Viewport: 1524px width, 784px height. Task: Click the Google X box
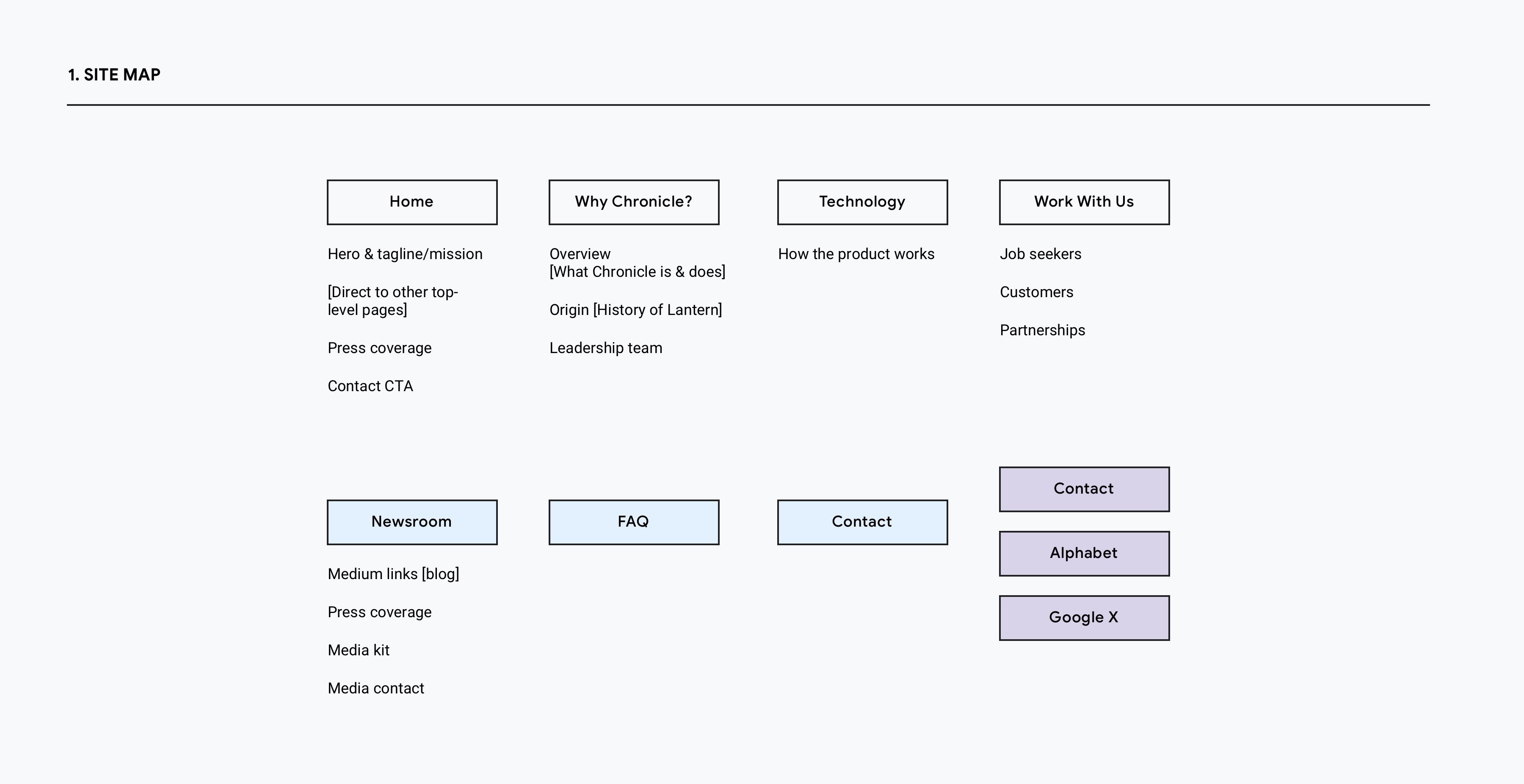1084,618
